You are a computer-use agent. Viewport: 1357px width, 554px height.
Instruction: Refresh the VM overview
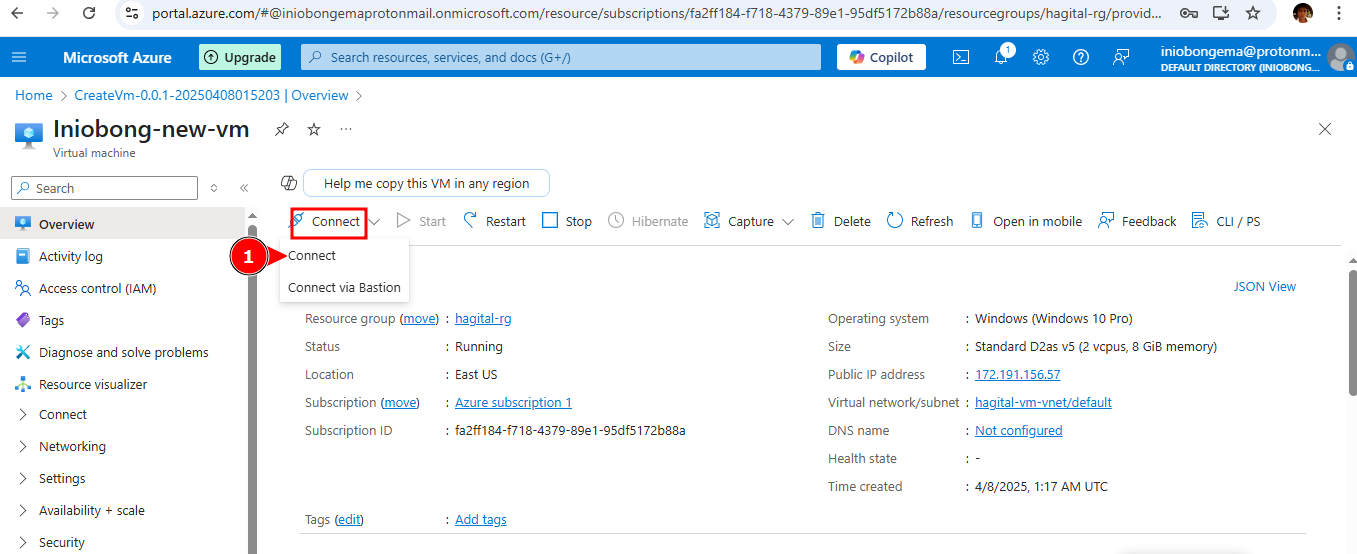coord(920,221)
